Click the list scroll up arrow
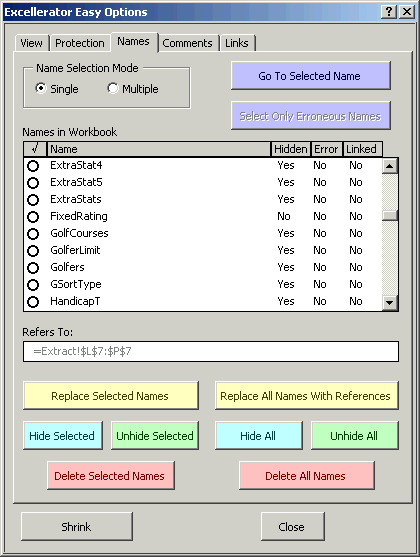 click(x=390, y=166)
